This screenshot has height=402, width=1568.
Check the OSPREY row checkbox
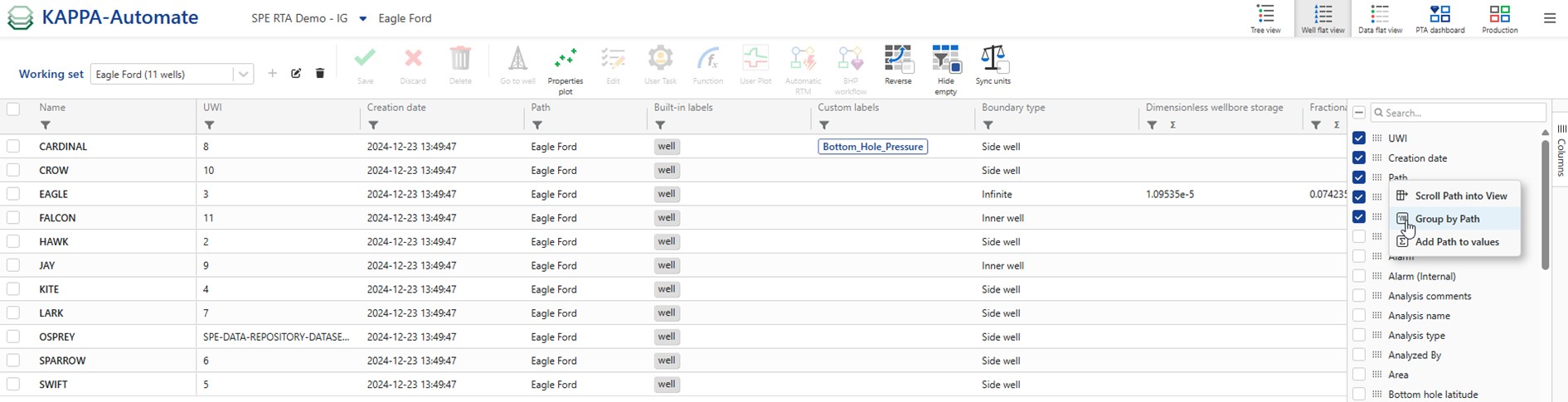(x=13, y=337)
